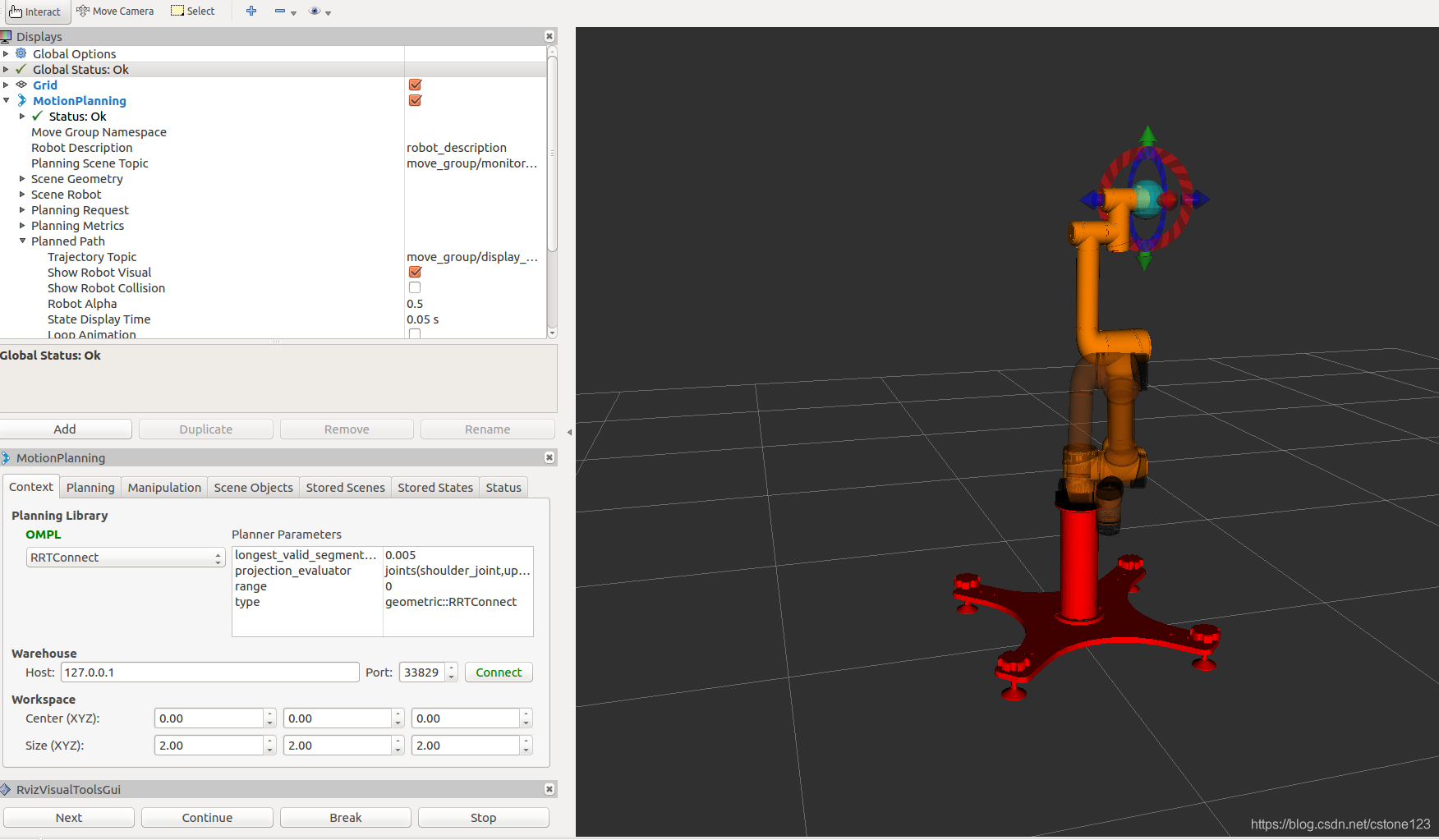1439x840 pixels.
Task: Click the Displays panel monitor icon
Action: [6, 36]
